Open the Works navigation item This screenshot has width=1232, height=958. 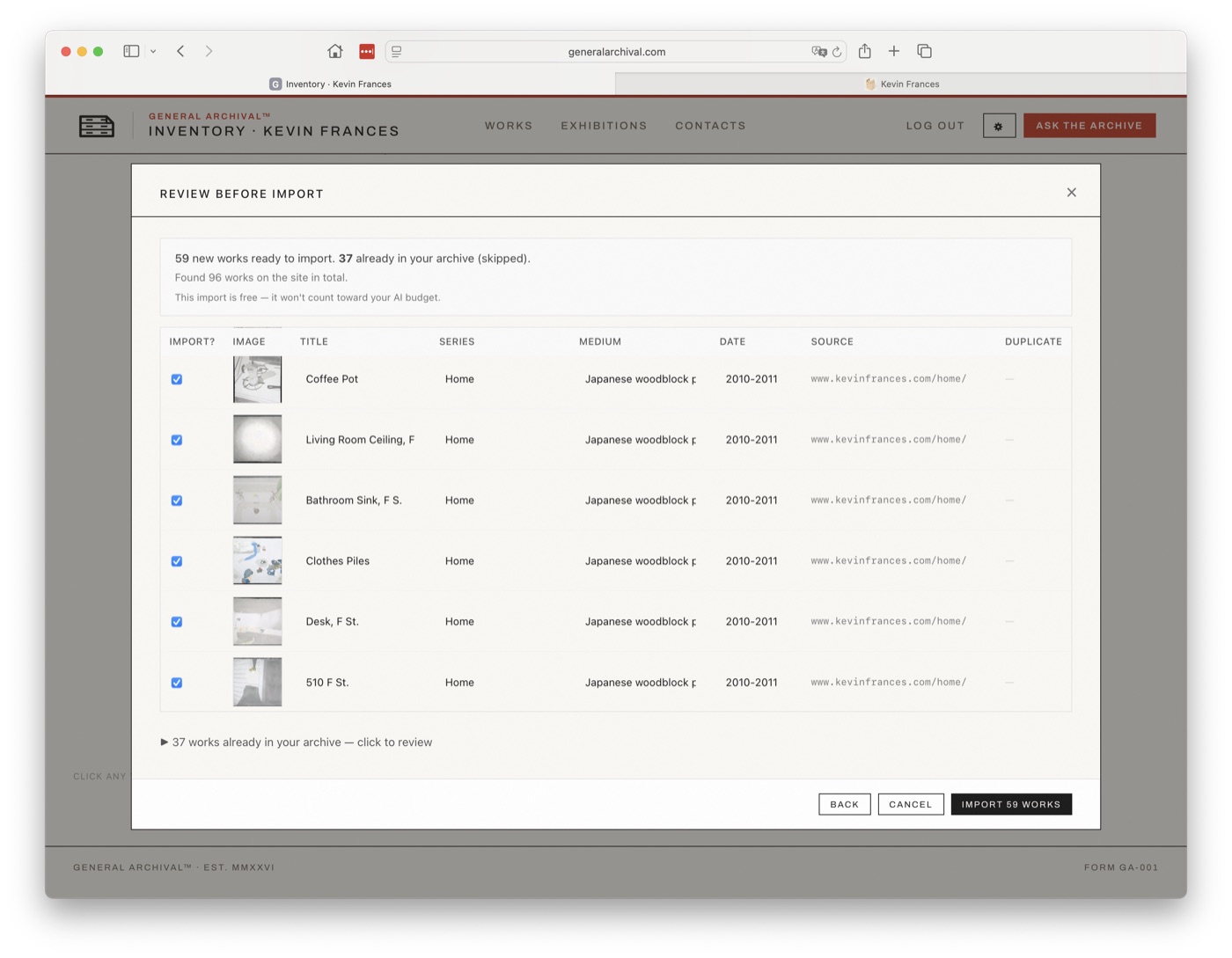point(509,126)
